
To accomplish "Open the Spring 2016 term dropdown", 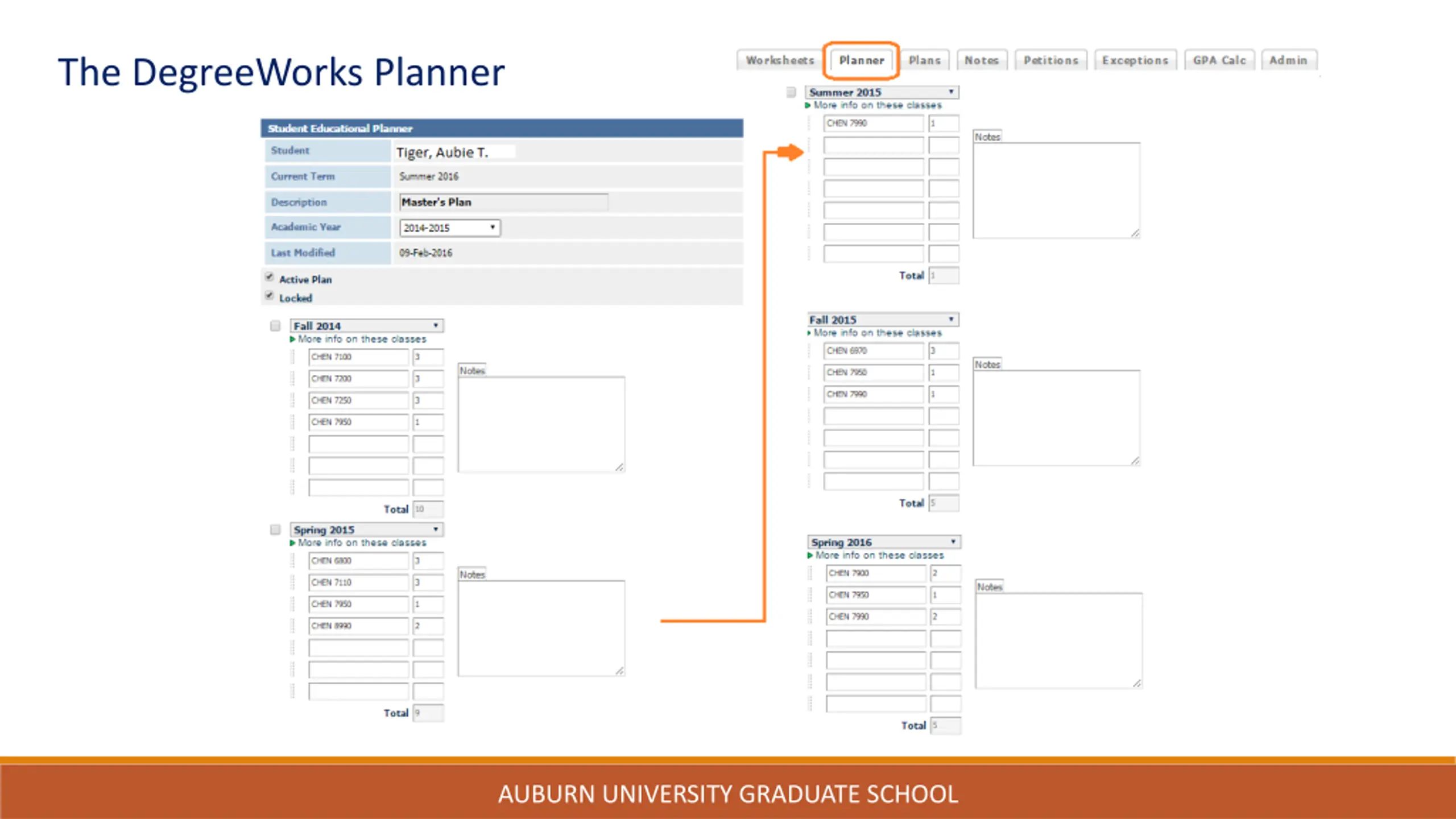I will click(x=884, y=542).
